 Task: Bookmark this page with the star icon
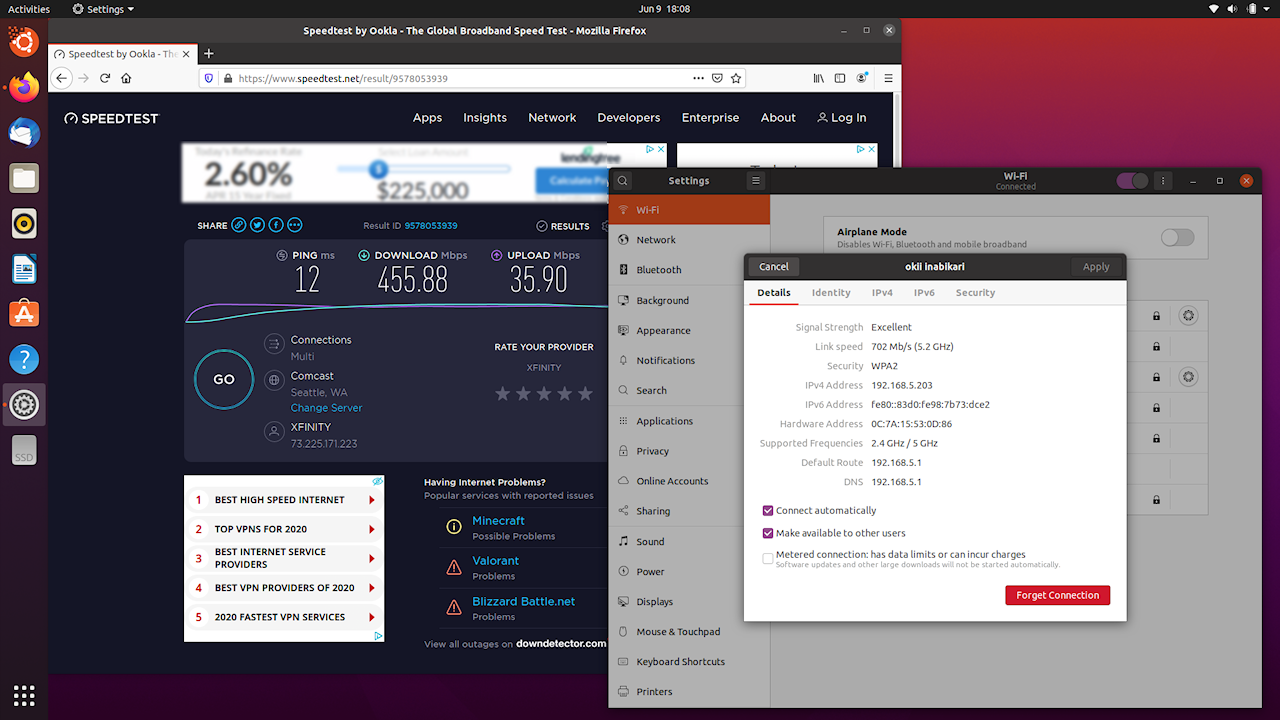coord(736,78)
